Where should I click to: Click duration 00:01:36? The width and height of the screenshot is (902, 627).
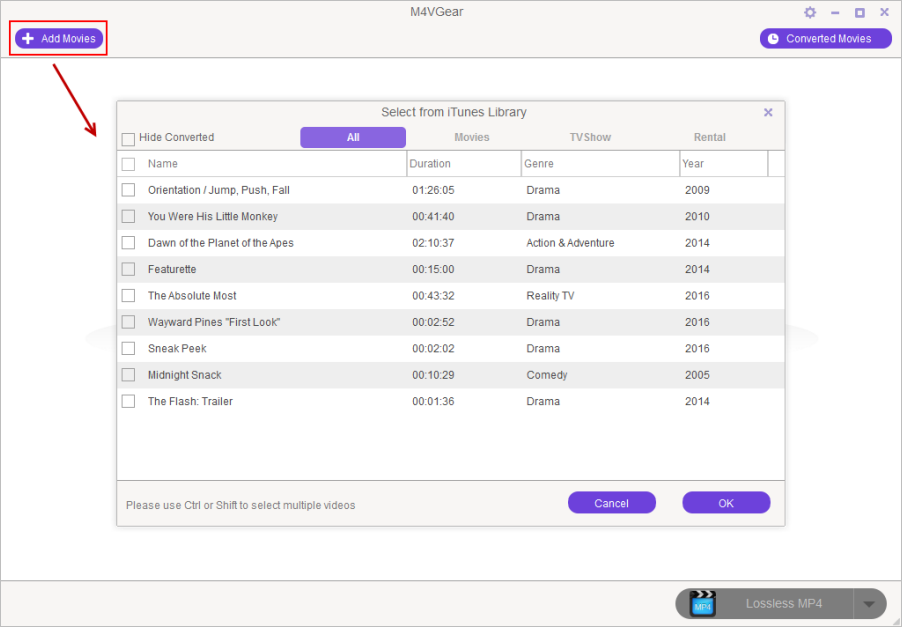[x=433, y=402]
